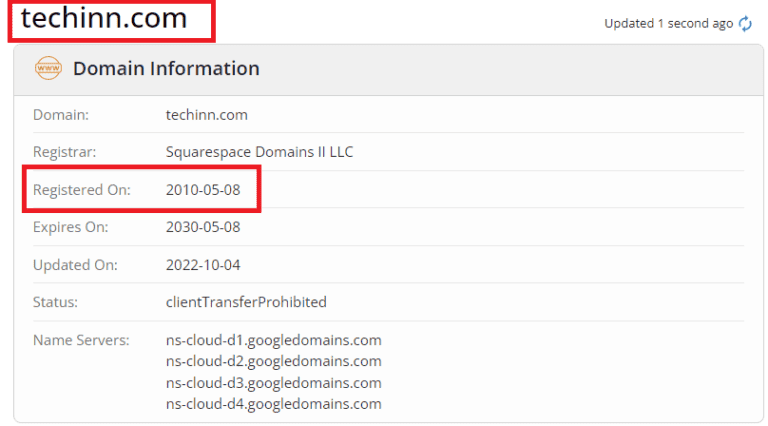Select the Domain Information panel header
This screenshot has height=426, width=768.
pos(166,69)
